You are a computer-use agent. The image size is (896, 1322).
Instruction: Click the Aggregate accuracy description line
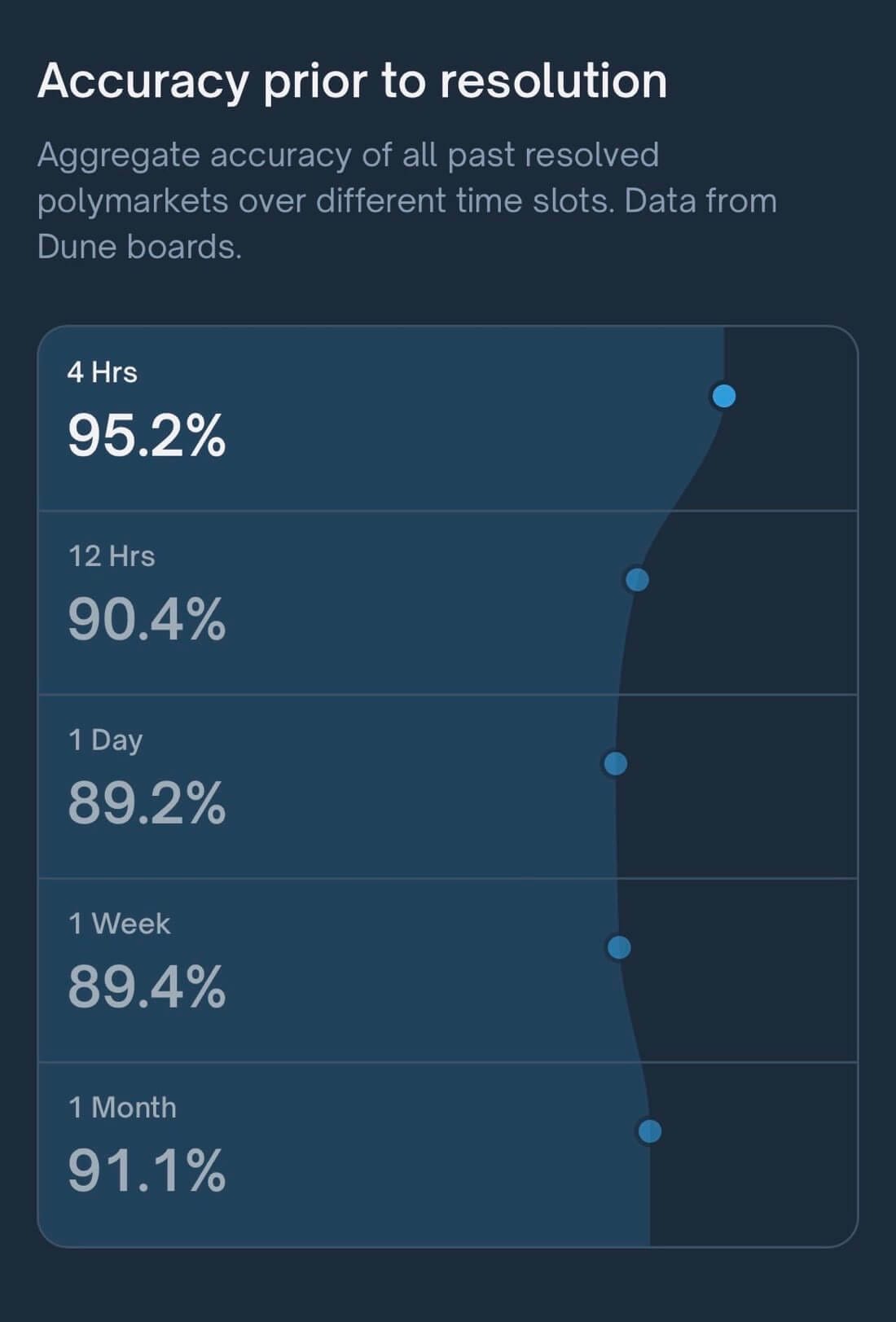[348, 155]
